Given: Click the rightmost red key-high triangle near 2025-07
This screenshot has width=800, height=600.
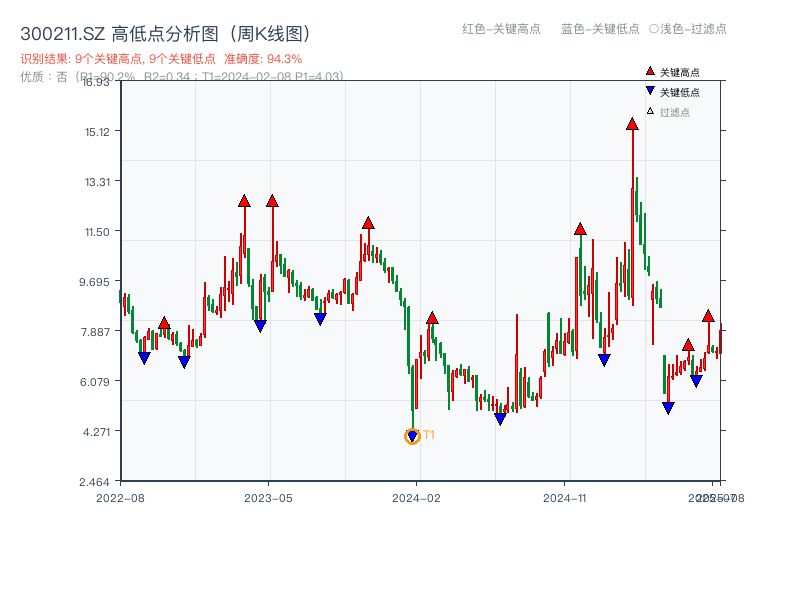Looking at the screenshot, I should (709, 317).
